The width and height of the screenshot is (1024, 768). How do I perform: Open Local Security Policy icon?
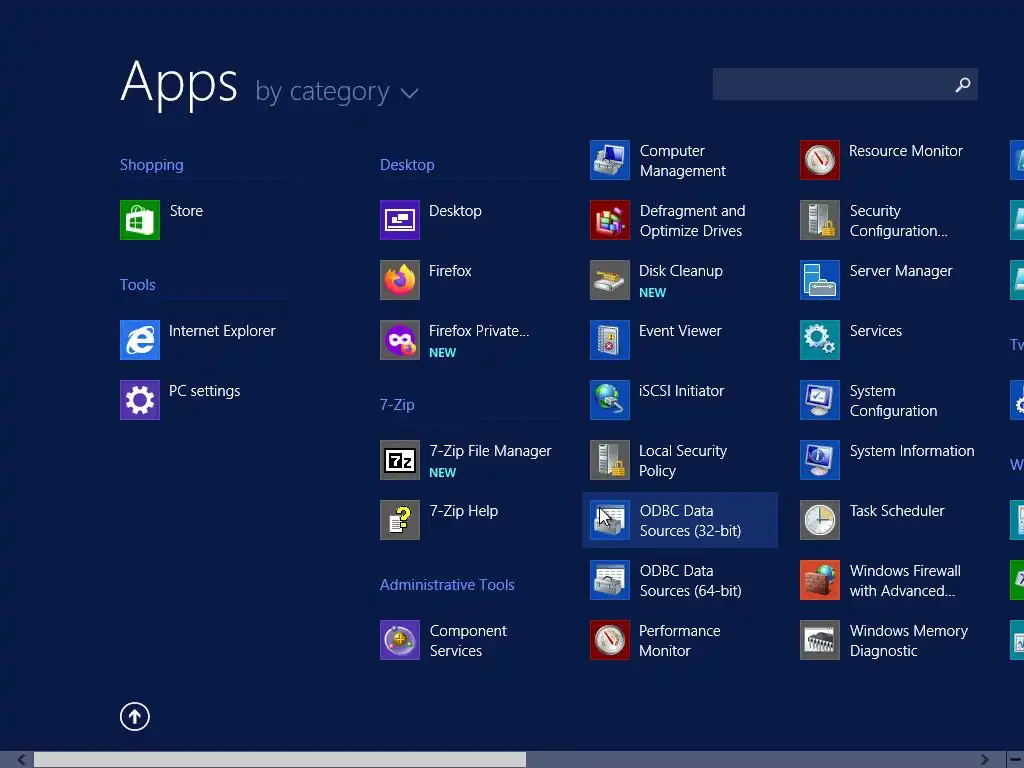(x=610, y=460)
